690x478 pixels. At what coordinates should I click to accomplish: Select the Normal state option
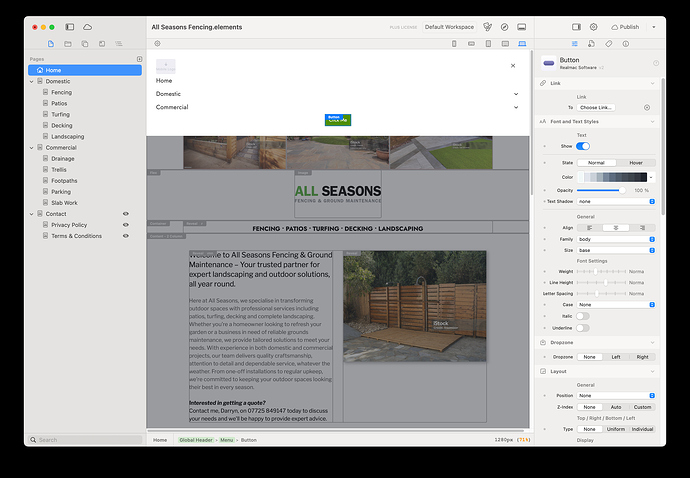pyautogui.click(x=596, y=163)
